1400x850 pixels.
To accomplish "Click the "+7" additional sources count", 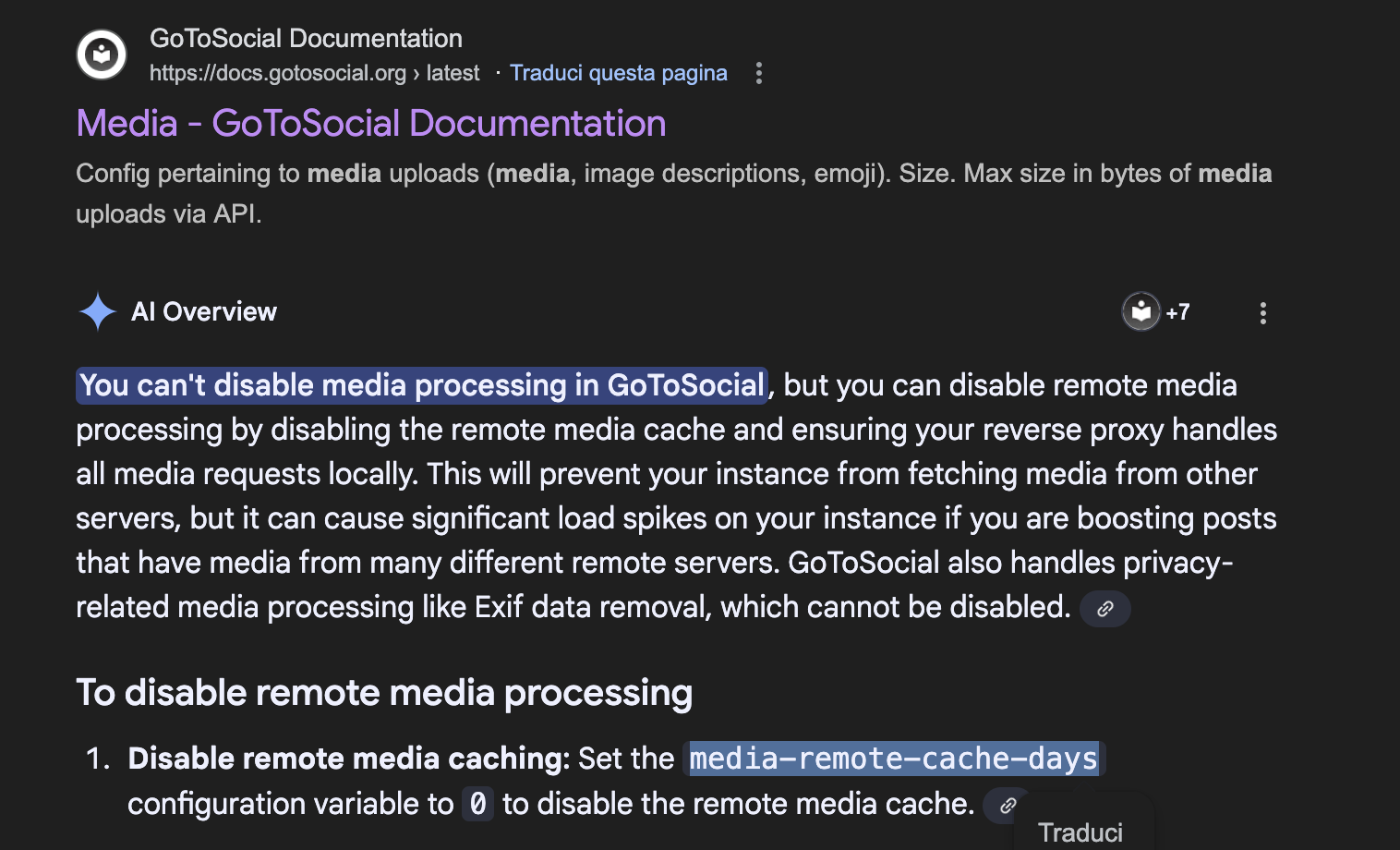I will pos(1177,312).
